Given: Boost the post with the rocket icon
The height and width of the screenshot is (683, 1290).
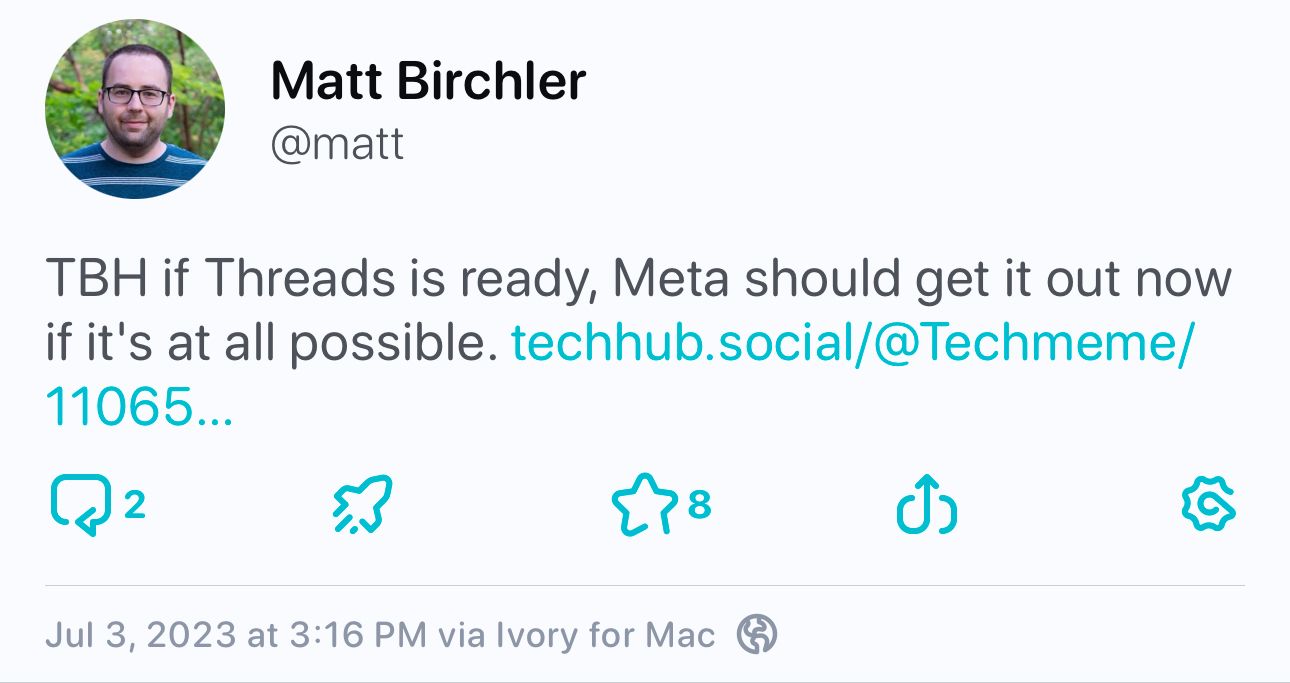Looking at the screenshot, I should pyautogui.click(x=361, y=506).
